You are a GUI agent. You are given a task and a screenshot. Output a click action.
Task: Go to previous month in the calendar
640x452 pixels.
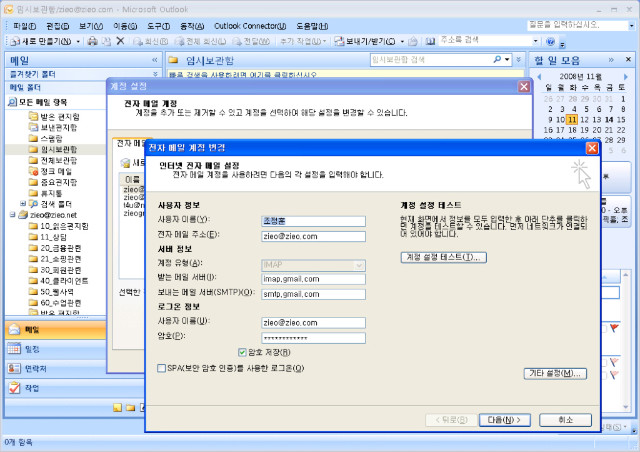coord(539,76)
